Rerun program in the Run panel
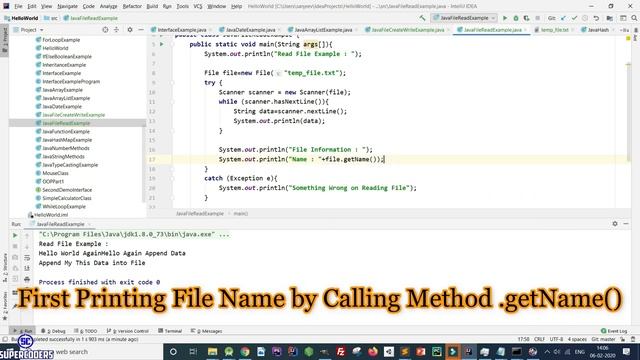This screenshot has height=360, width=640. [15, 236]
